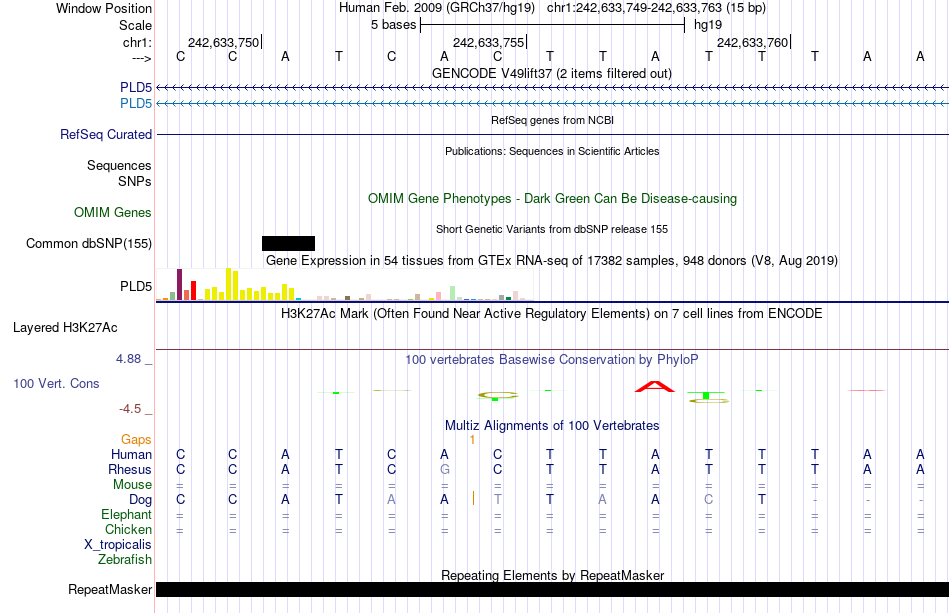
Task: Click the ---> strand direction arrow label
Action: tap(142, 58)
